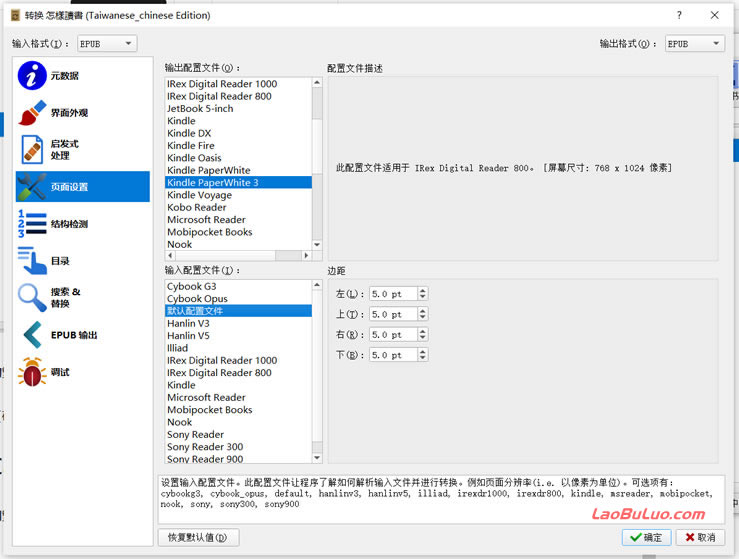
Task: Click output profile list right scroll arrow
Action: click(306, 255)
